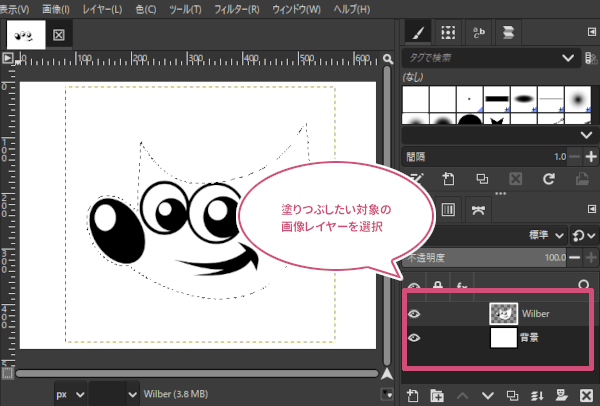Click the plus button to increase 間隔 spacing
The height and width of the screenshot is (406, 600).
coord(591,157)
